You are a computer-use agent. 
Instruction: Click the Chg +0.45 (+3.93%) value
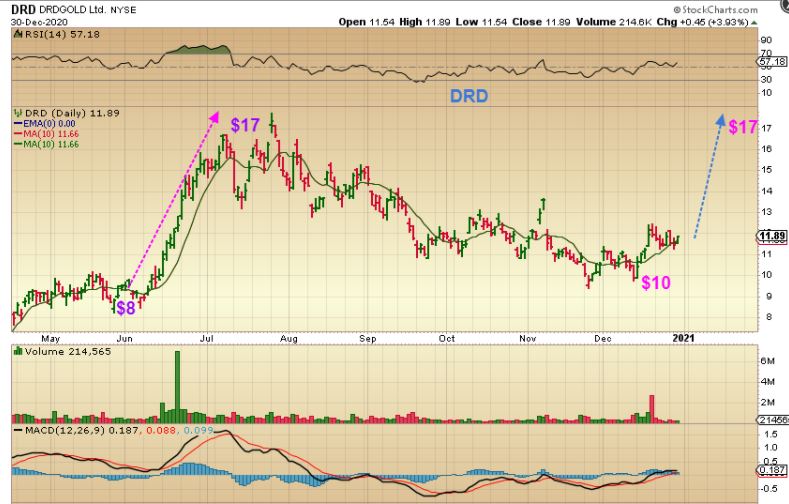point(703,22)
